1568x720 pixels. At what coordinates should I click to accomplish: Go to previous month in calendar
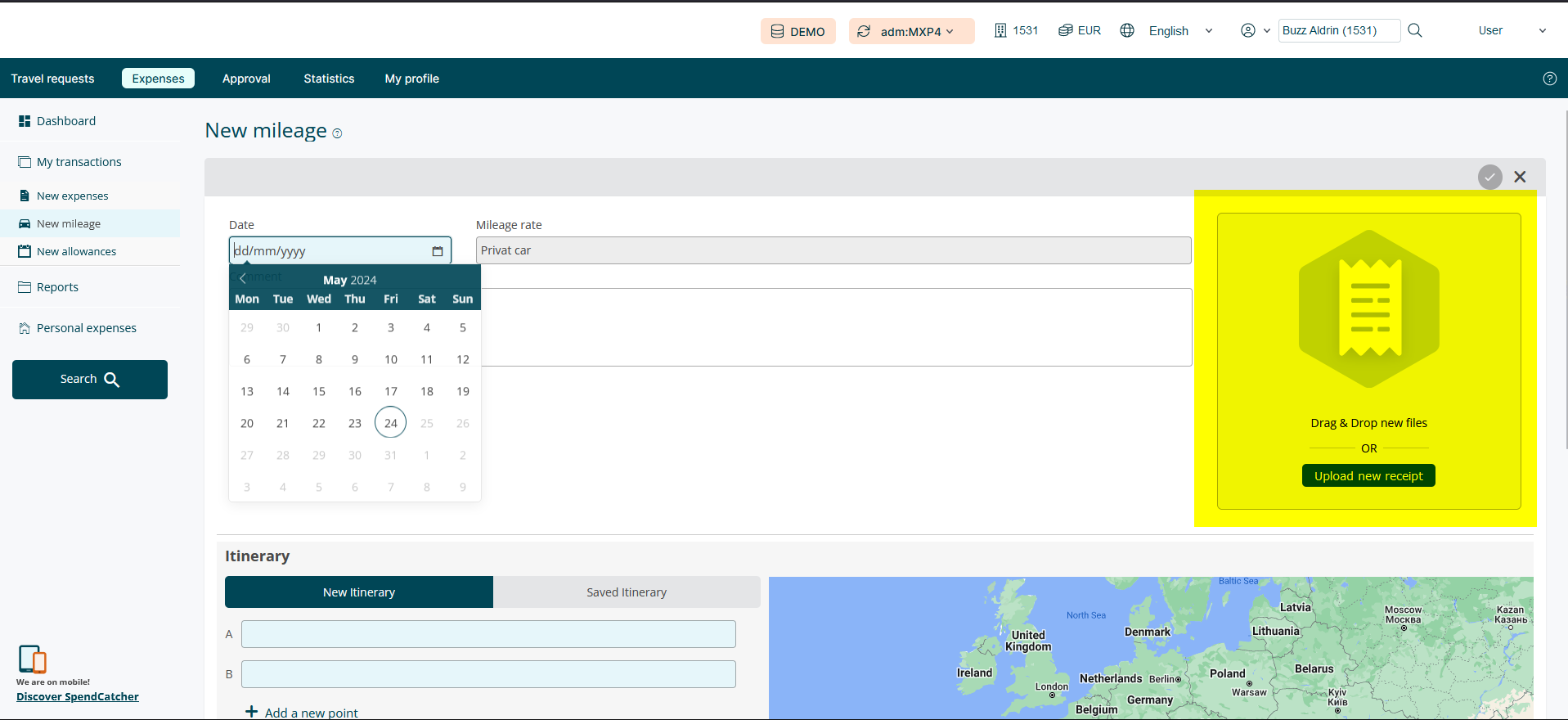(x=243, y=279)
